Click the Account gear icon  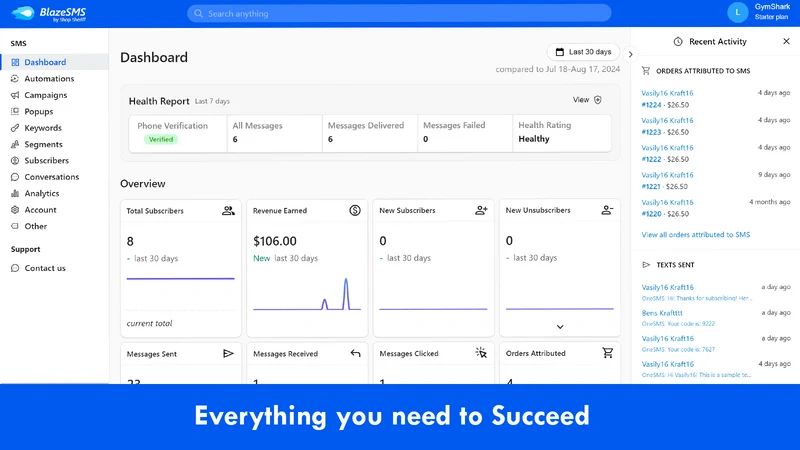pyautogui.click(x=15, y=210)
